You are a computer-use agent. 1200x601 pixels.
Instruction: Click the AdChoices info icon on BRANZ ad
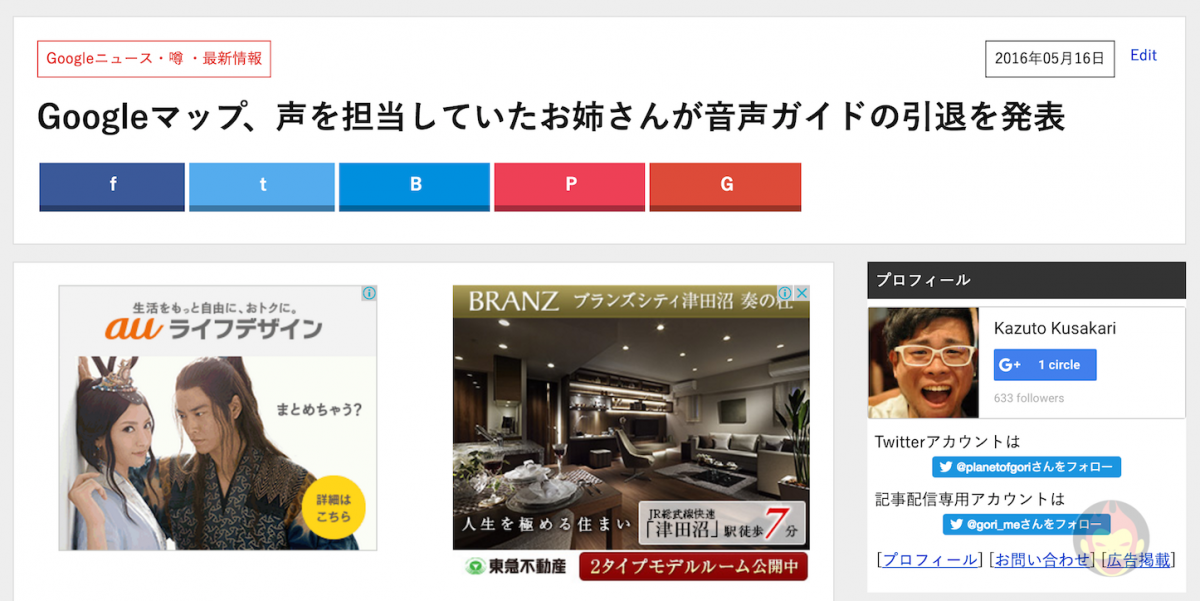(x=786, y=293)
